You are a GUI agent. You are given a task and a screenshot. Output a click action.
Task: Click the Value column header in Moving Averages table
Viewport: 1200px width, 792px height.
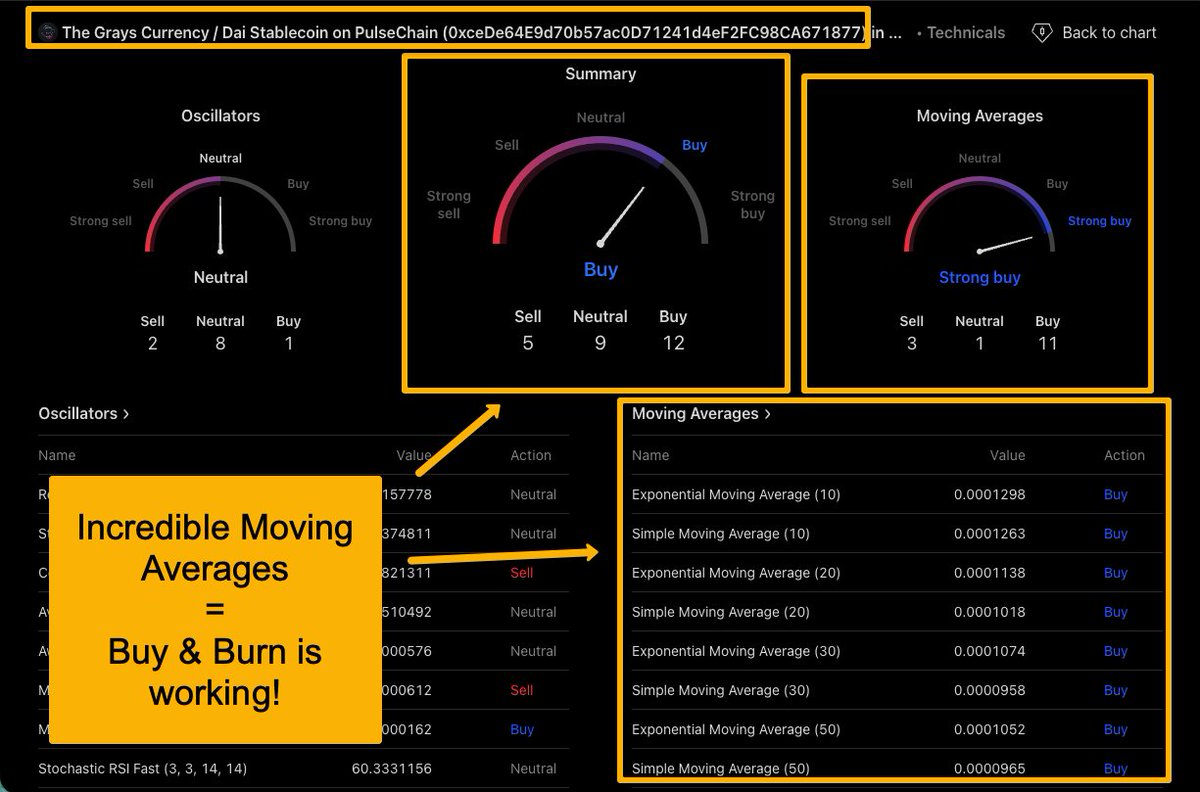tap(1007, 455)
